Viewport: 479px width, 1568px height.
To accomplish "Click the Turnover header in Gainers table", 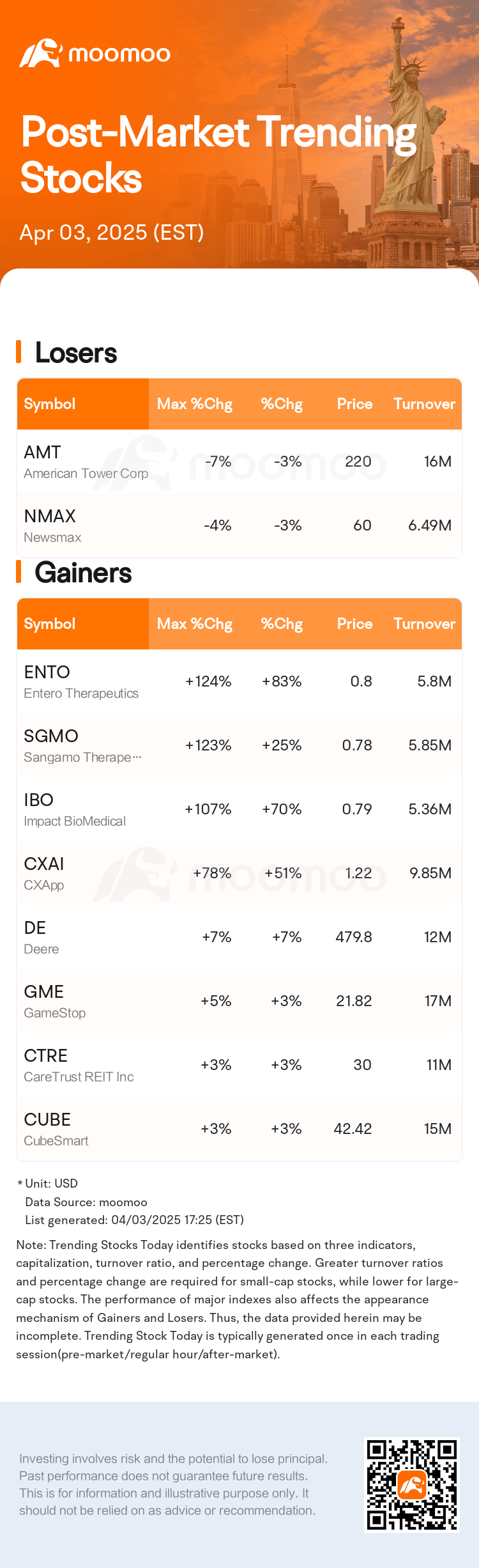I will tap(424, 624).
